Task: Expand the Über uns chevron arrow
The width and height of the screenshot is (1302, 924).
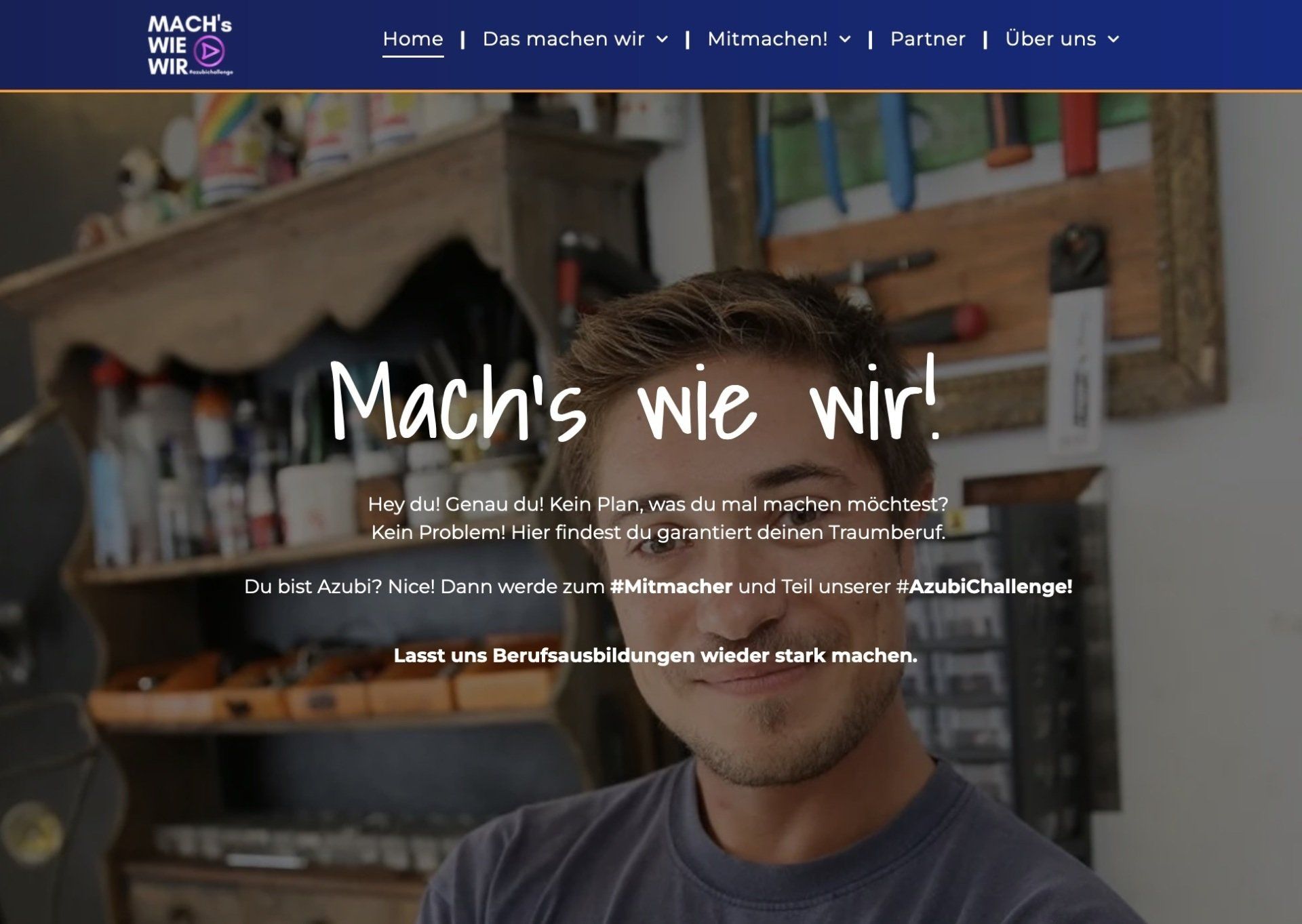Action: coord(1113,39)
